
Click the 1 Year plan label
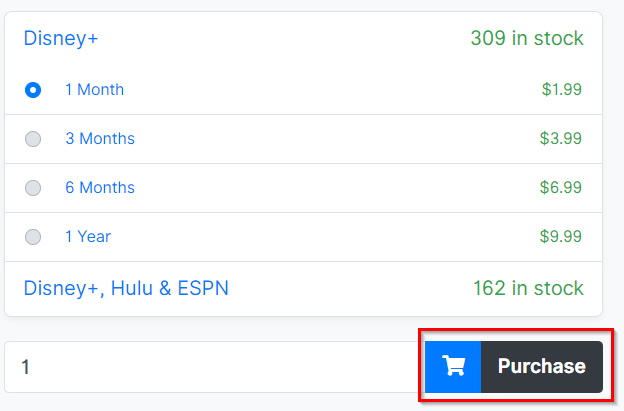[x=88, y=236]
